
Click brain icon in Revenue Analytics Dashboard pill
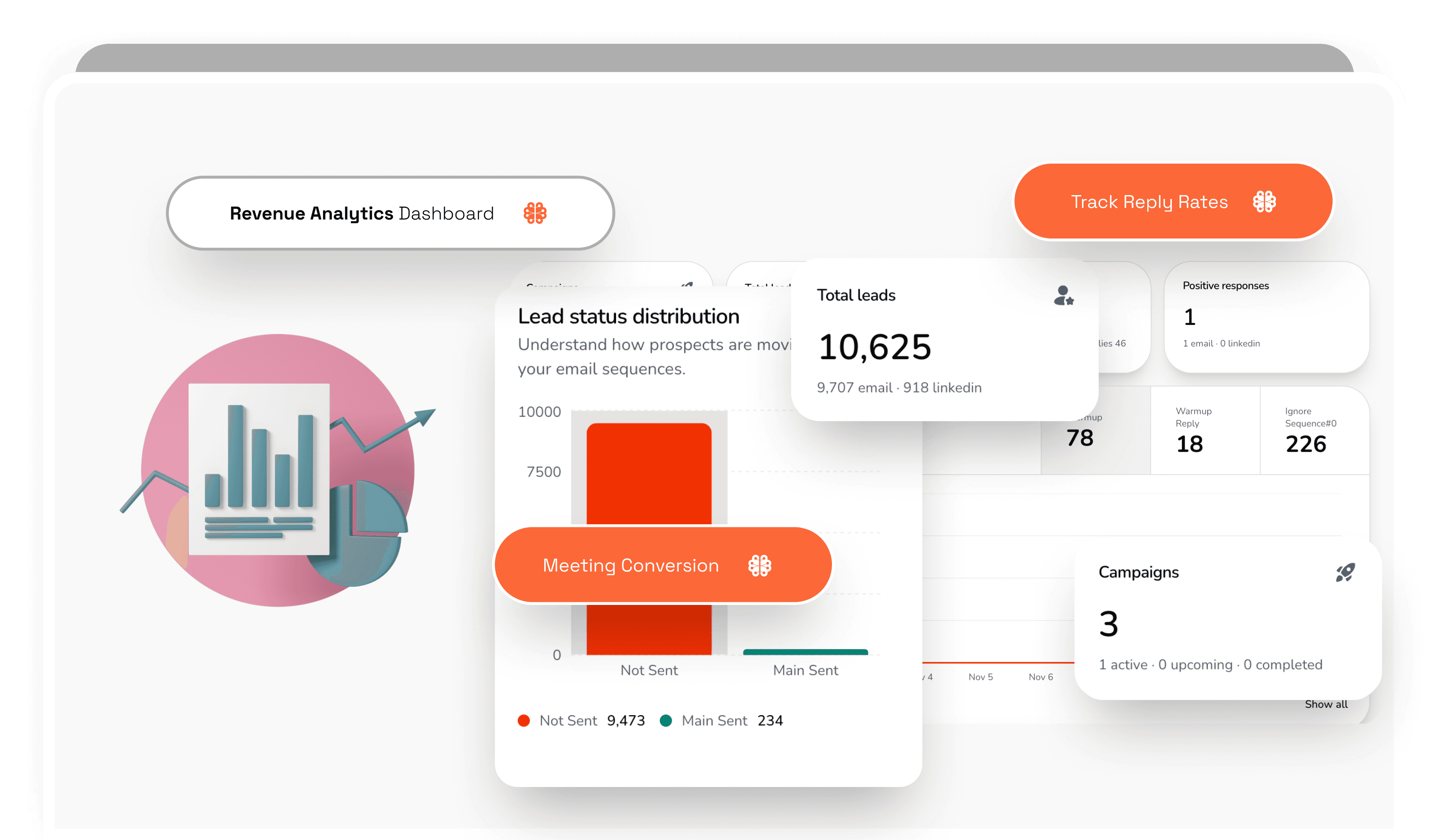535,213
